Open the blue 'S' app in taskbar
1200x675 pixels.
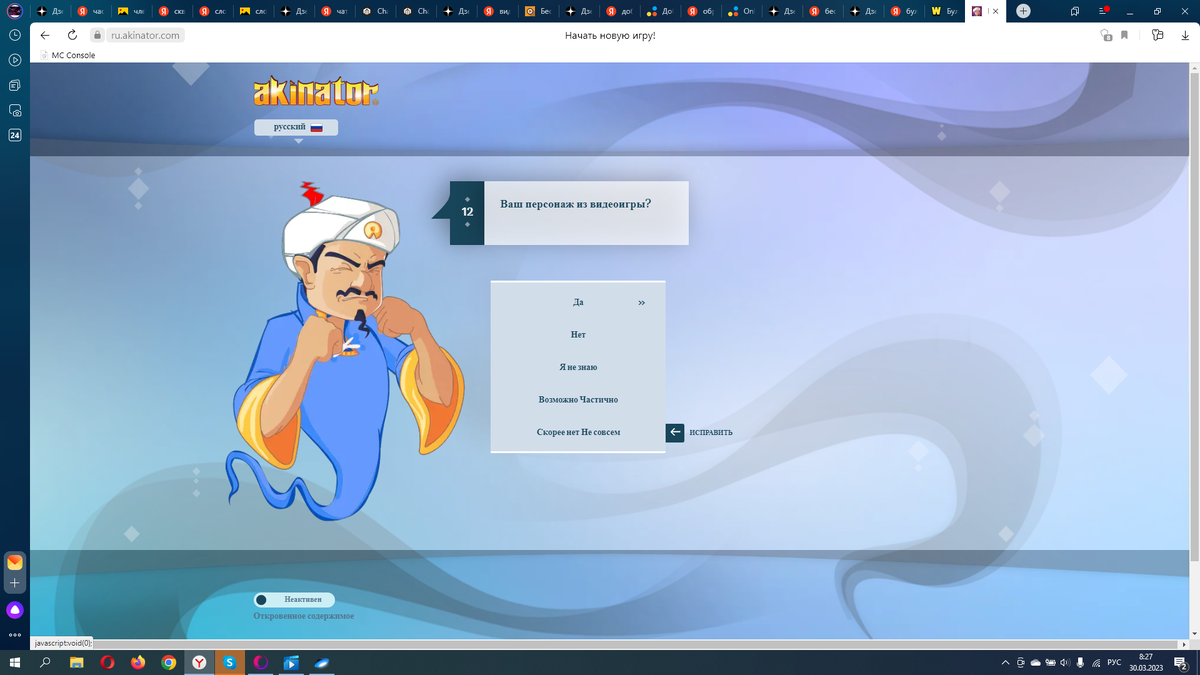(230, 662)
